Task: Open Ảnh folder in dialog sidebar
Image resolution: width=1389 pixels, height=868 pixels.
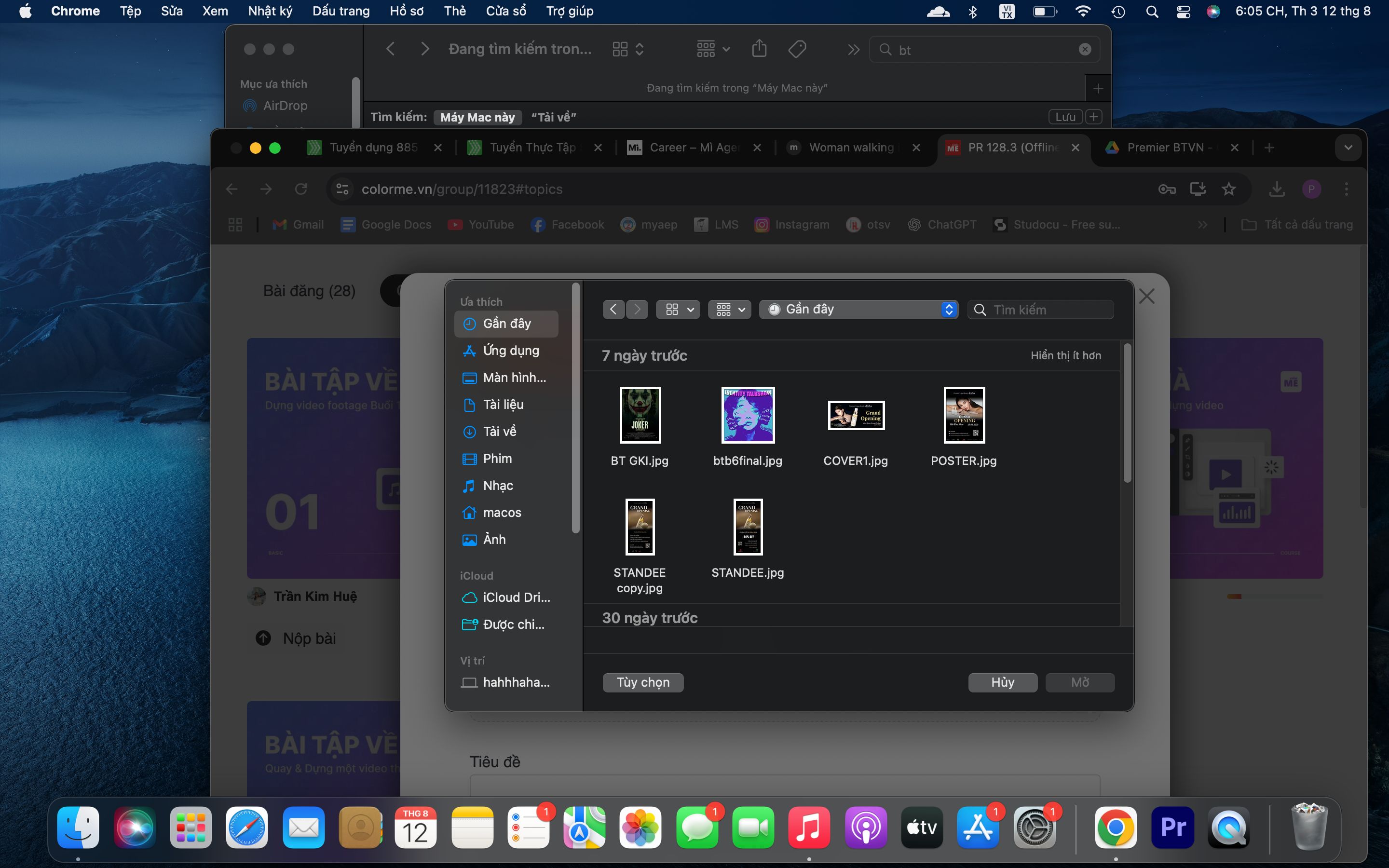Action: tap(505, 540)
